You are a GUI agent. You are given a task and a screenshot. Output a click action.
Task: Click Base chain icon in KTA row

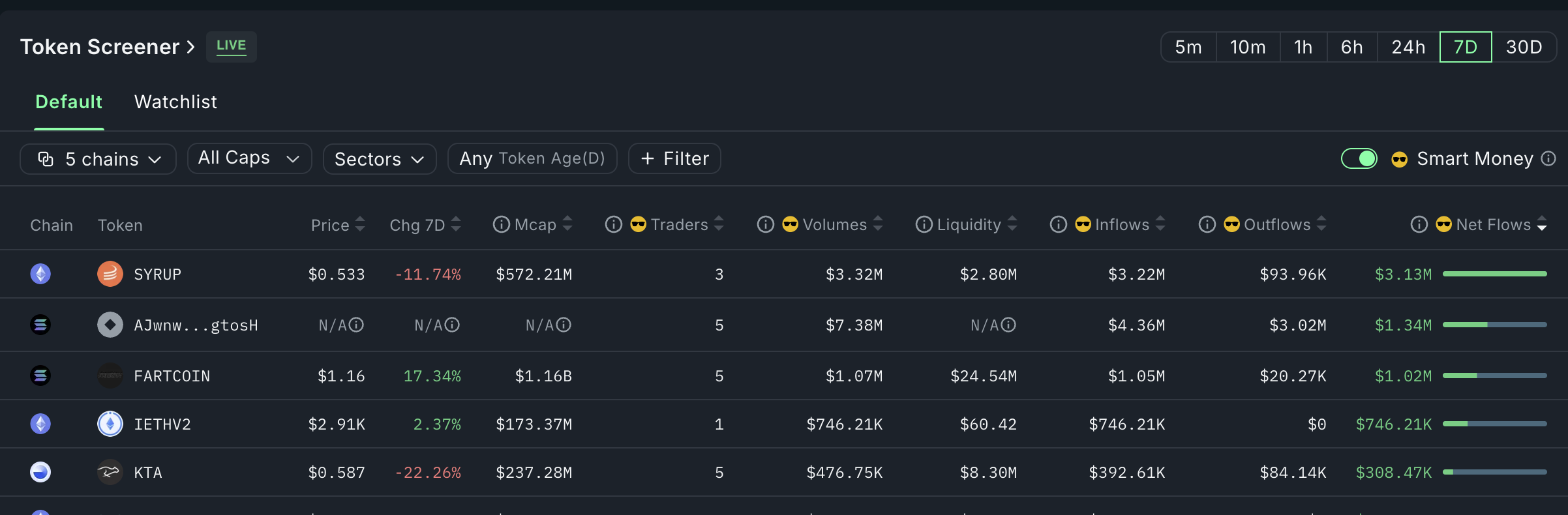click(x=40, y=472)
